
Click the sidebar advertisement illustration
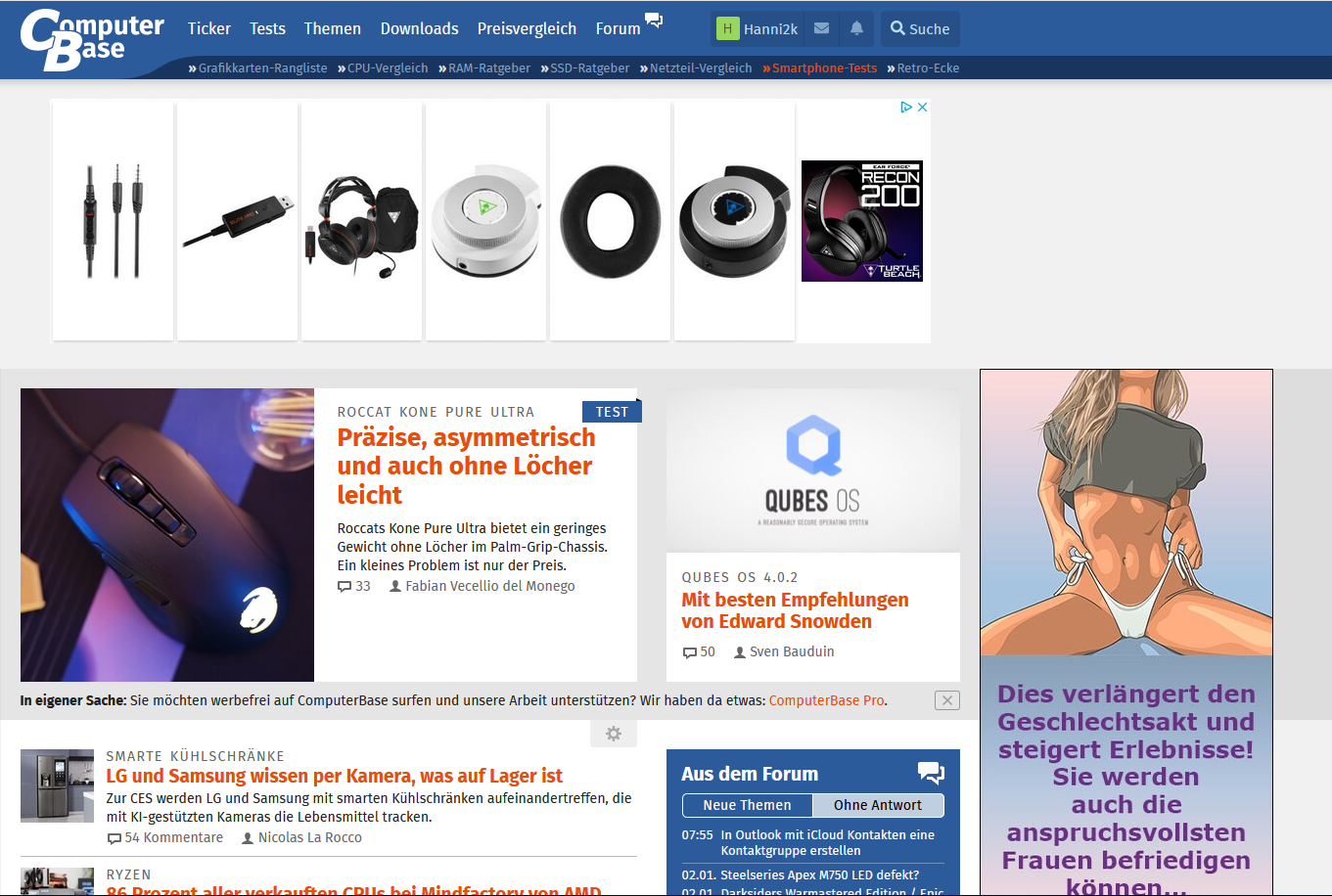pos(1126,512)
